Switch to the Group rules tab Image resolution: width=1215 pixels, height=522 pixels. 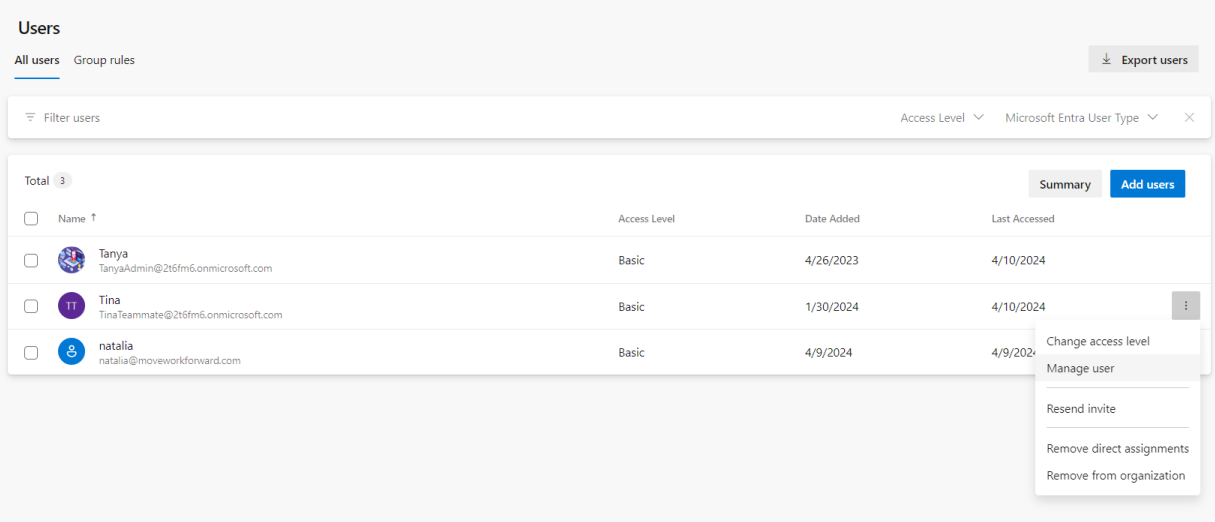coord(104,60)
